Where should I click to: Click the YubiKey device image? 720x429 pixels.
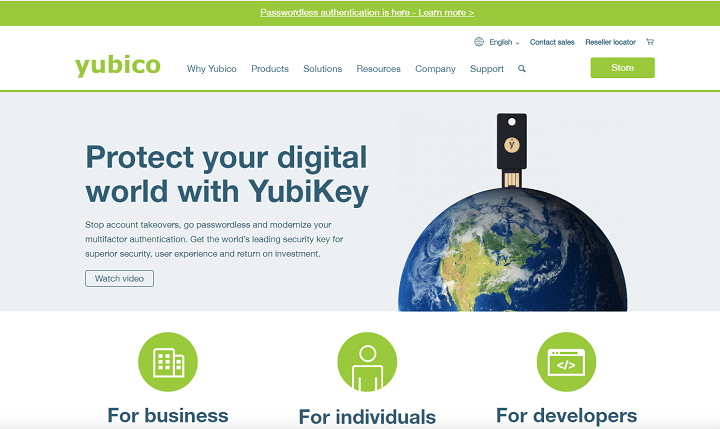512,150
